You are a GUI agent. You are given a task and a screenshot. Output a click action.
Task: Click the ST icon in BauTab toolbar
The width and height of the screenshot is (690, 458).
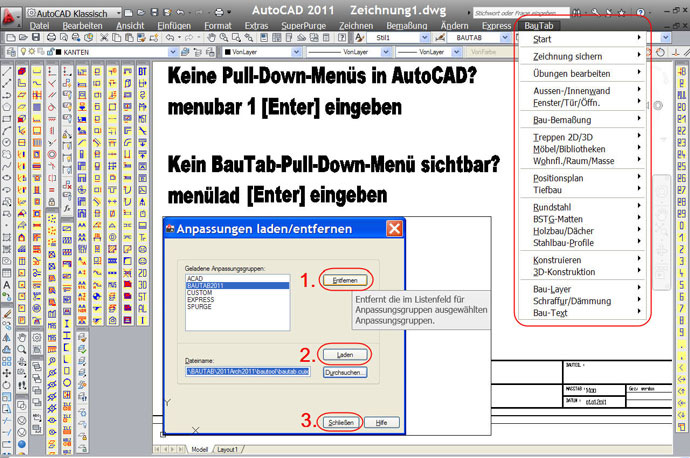coord(142,297)
